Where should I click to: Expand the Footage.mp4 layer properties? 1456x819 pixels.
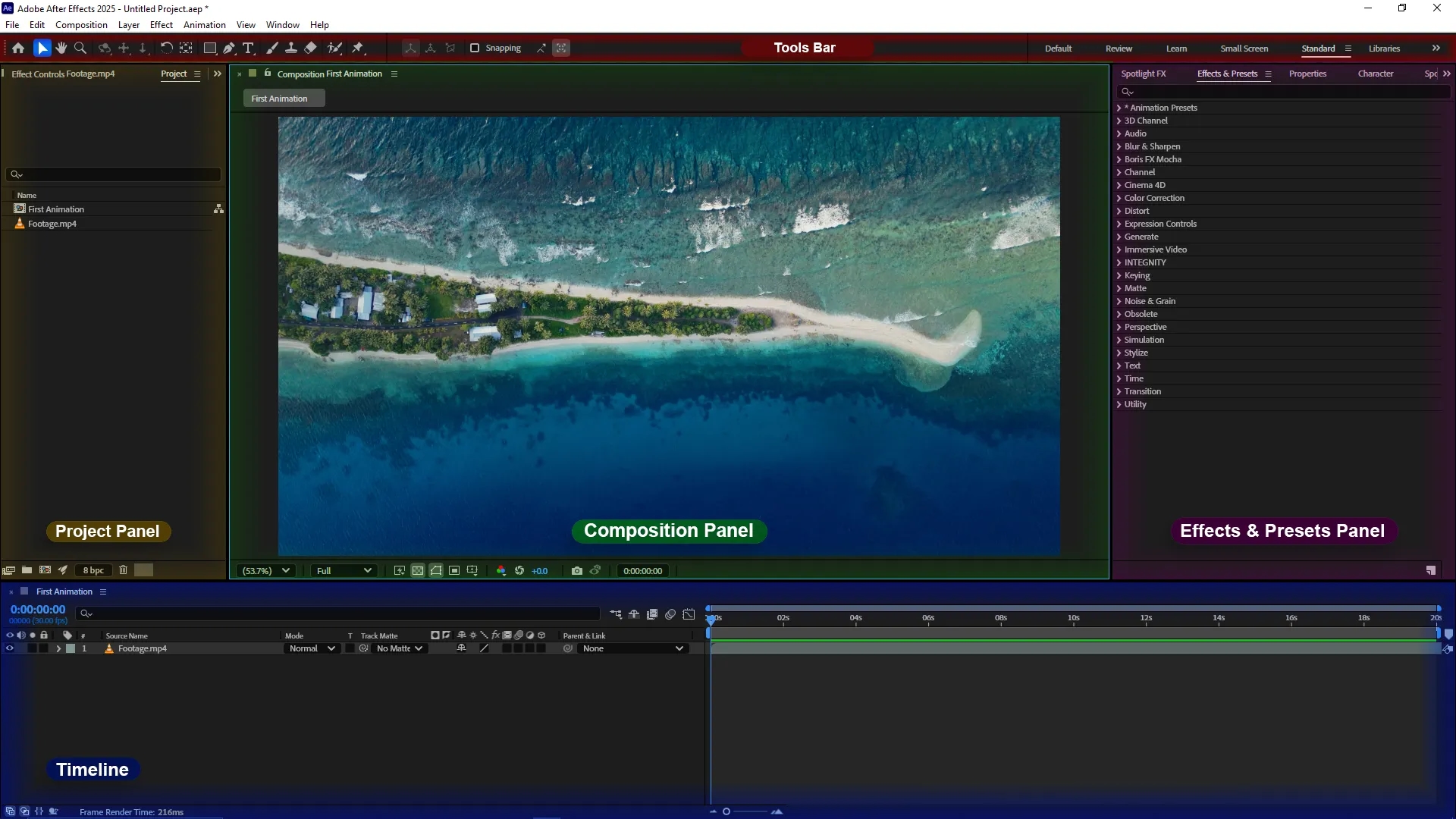[x=58, y=649]
